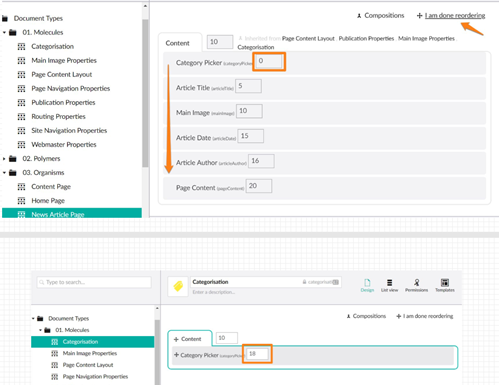Click the 03. Organisms folder icon
The image size is (500, 385).
(x=13, y=172)
